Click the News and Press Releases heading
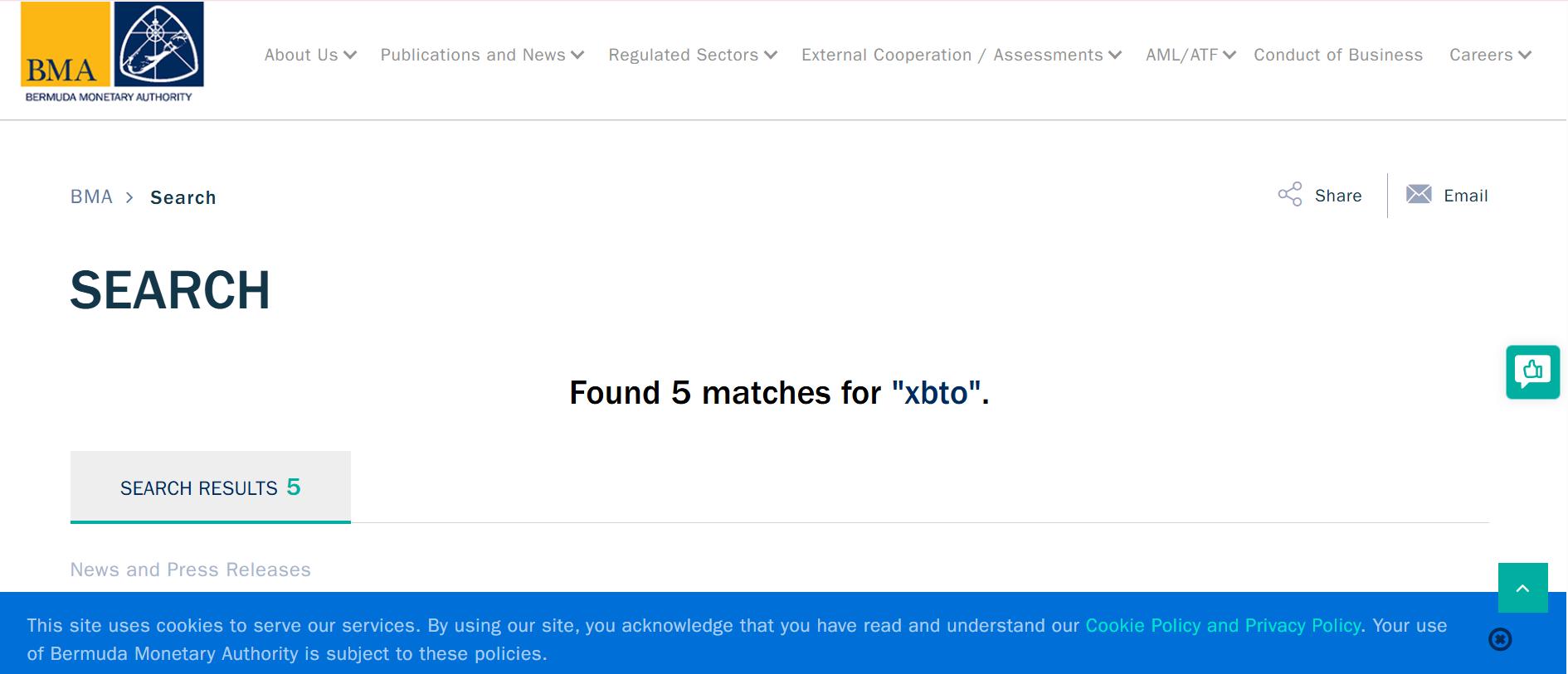The image size is (1568, 674). coord(191,570)
